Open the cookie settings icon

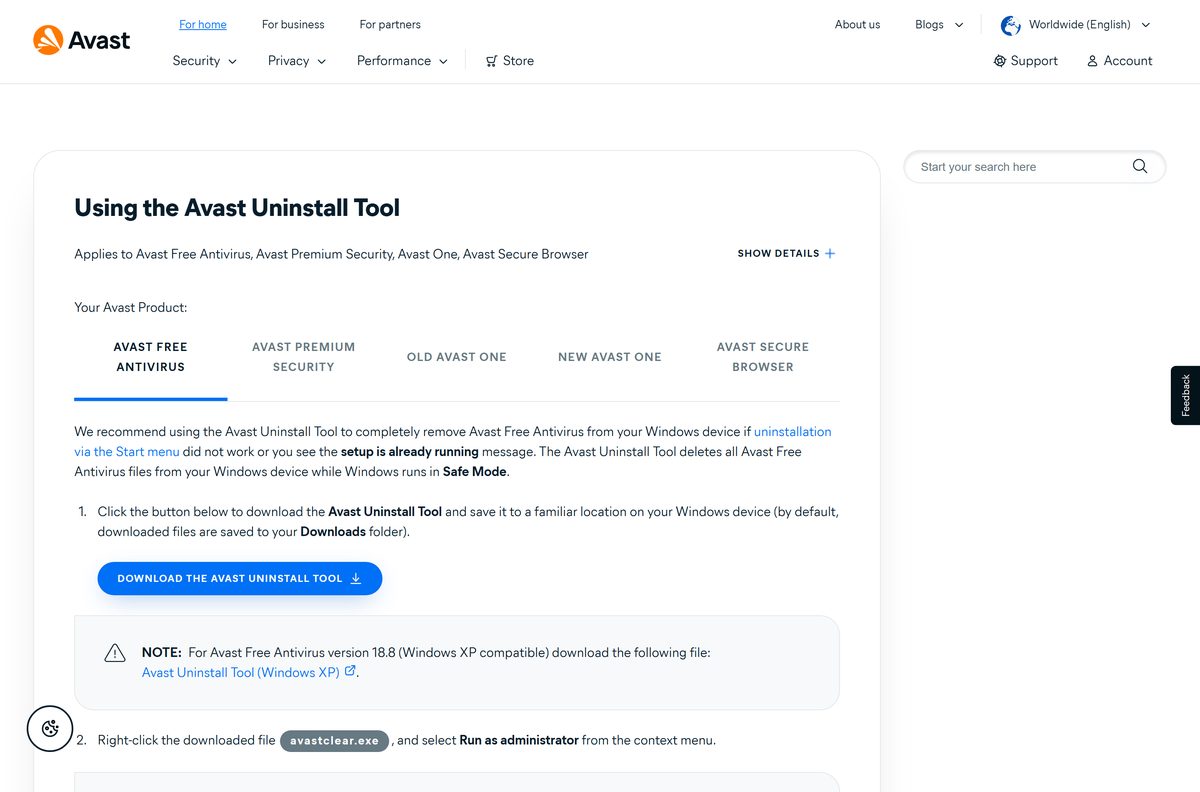[x=50, y=729]
